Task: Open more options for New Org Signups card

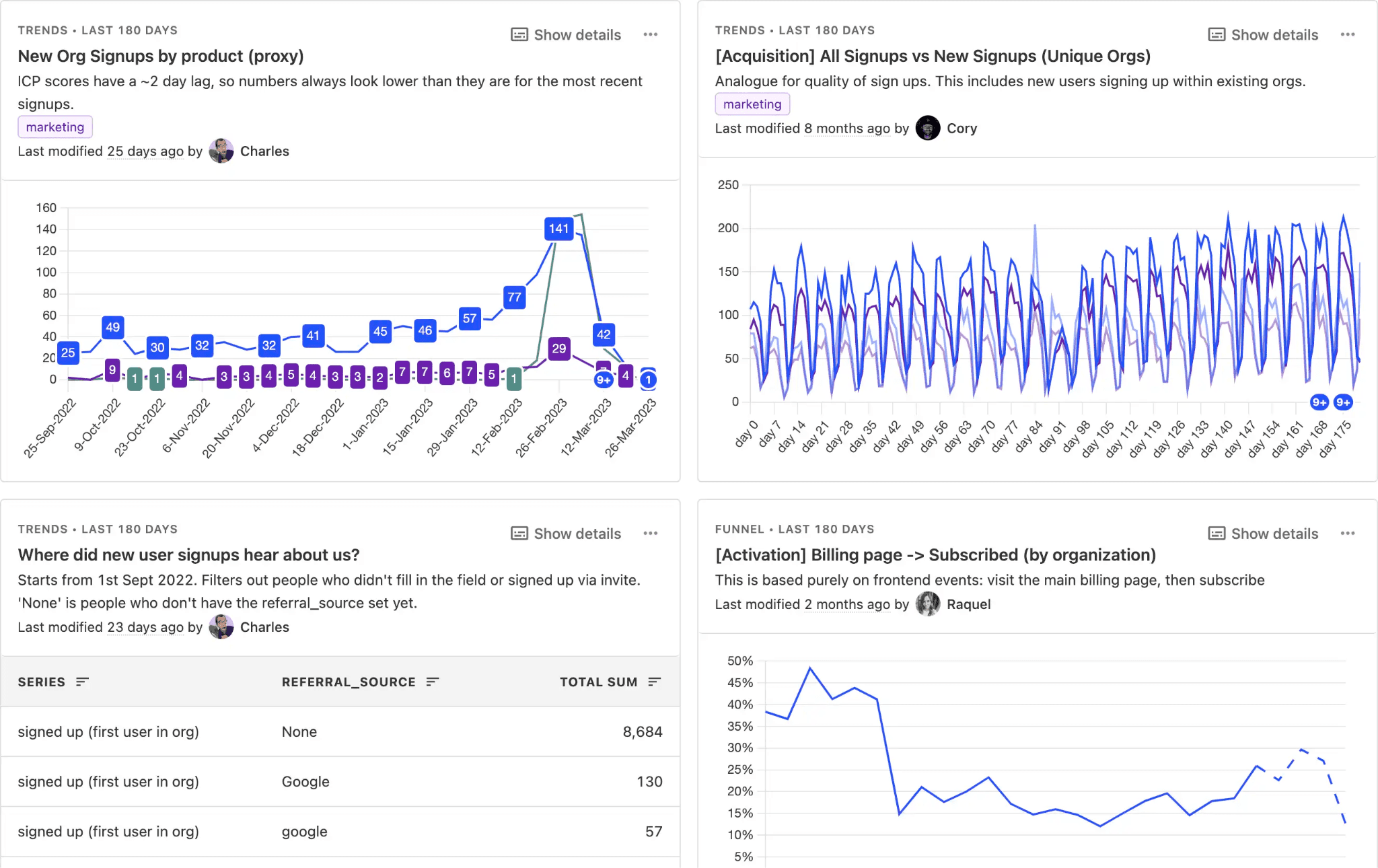Action: (650, 34)
